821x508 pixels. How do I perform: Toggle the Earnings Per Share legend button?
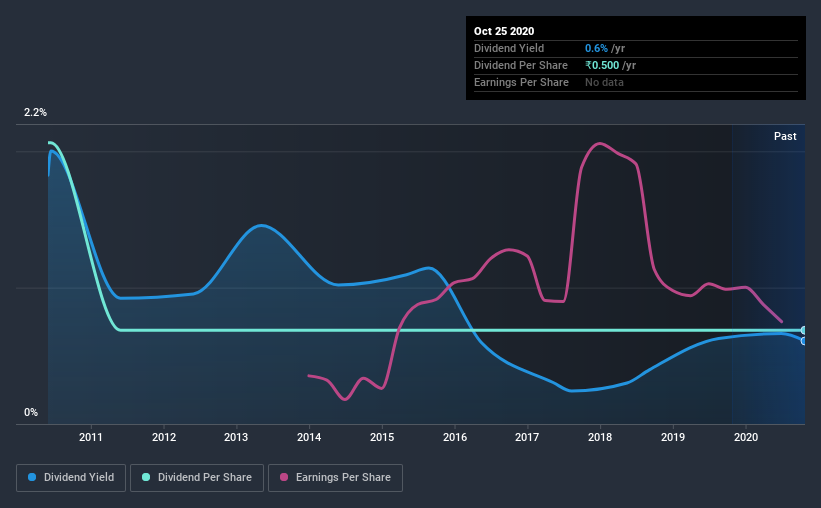[336, 478]
